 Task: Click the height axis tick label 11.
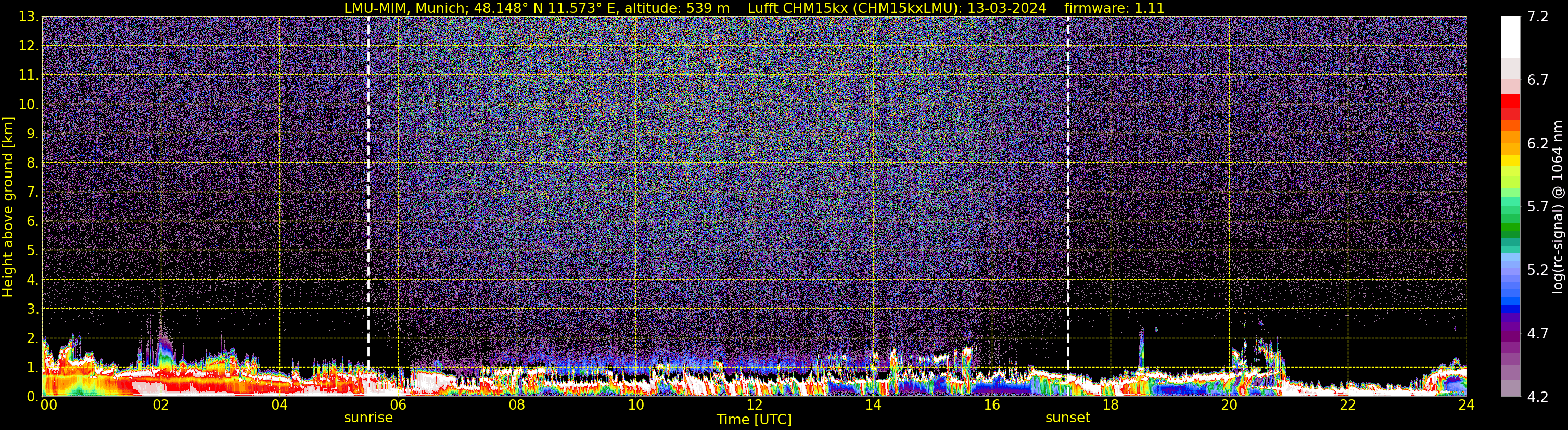tap(28, 75)
